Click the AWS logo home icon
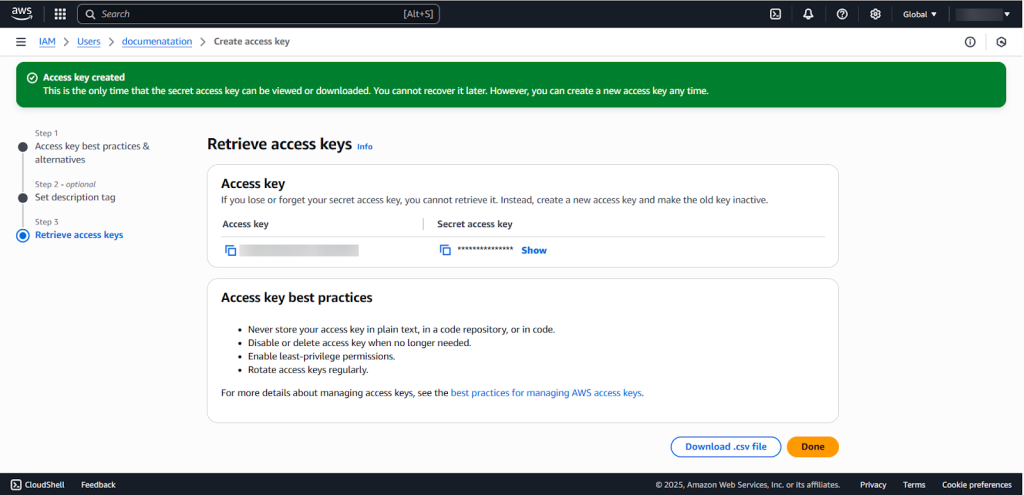This screenshot has height=495, width=1024. [x=22, y=14]
